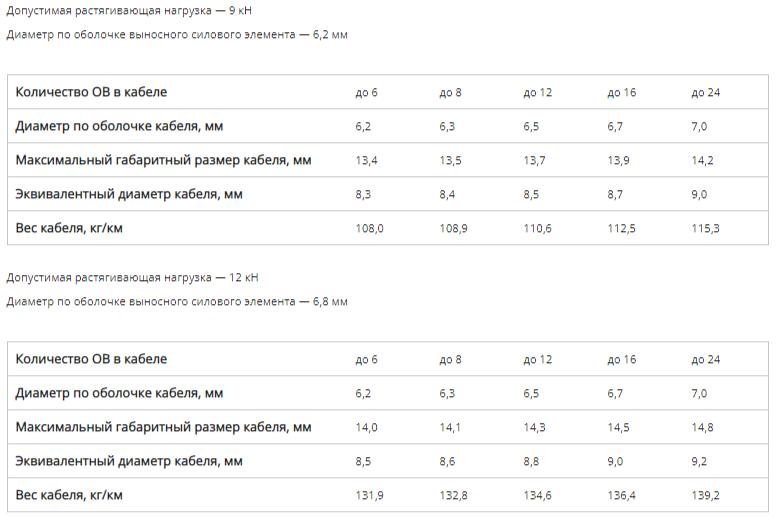Viewport: 776px width, 517px height.
Task: Click the line ending with '6,8 мм'
Action: (176, 302)
